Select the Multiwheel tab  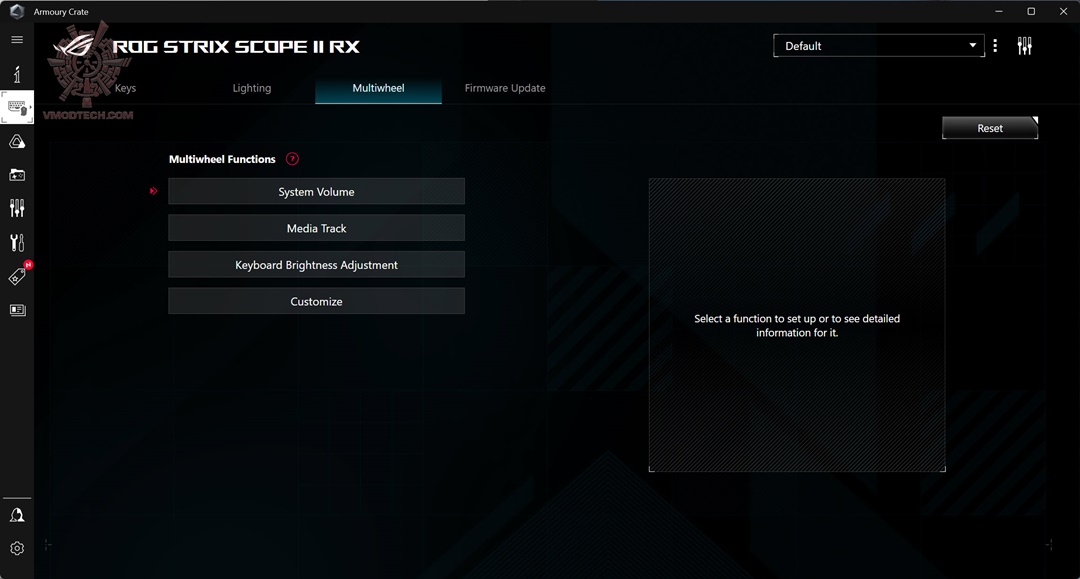[x=378, y=88]
